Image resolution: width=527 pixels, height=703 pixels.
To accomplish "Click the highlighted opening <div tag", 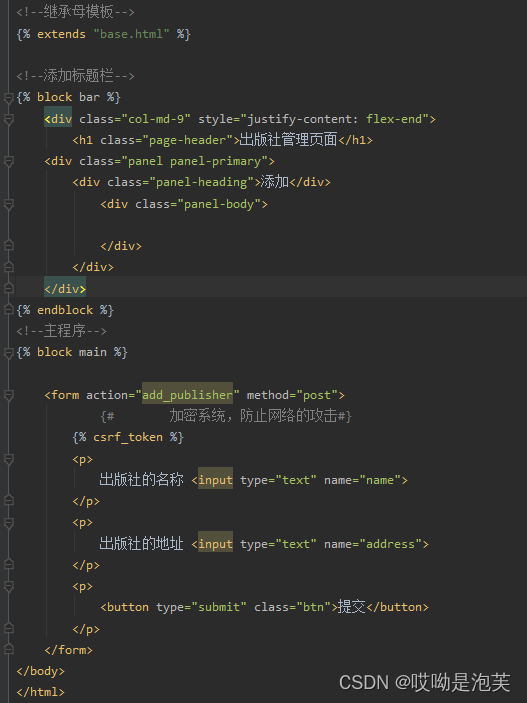I will pyautogui.click(x=58, y=119).
